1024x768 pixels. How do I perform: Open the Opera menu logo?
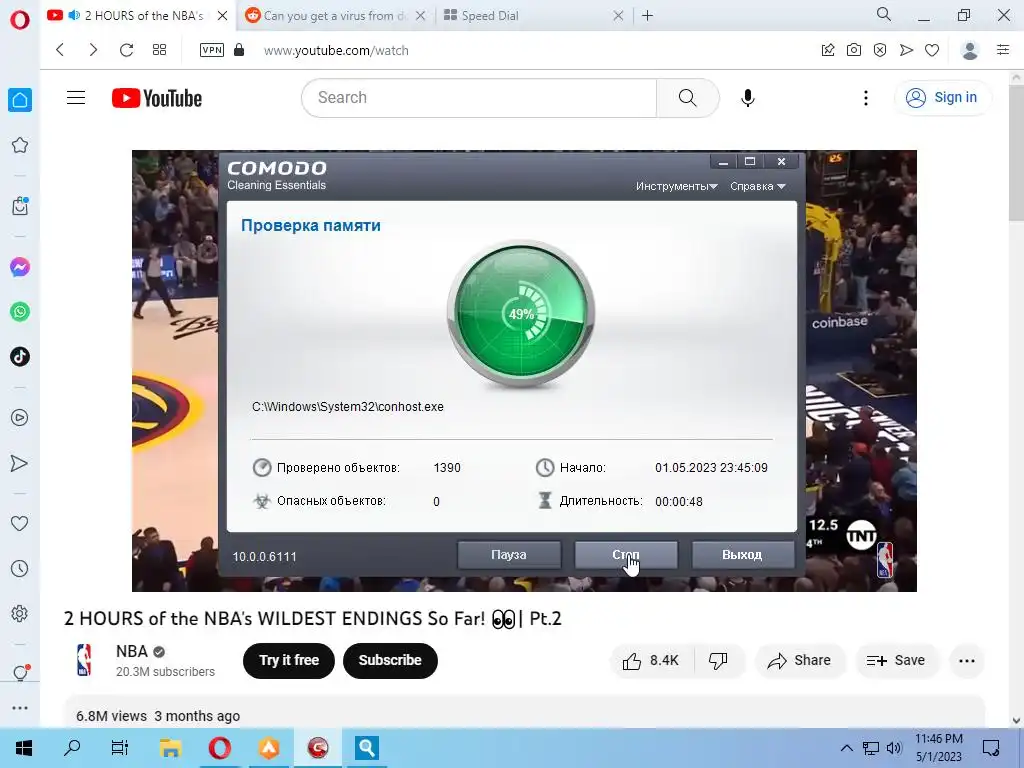(x=20, y=20)
